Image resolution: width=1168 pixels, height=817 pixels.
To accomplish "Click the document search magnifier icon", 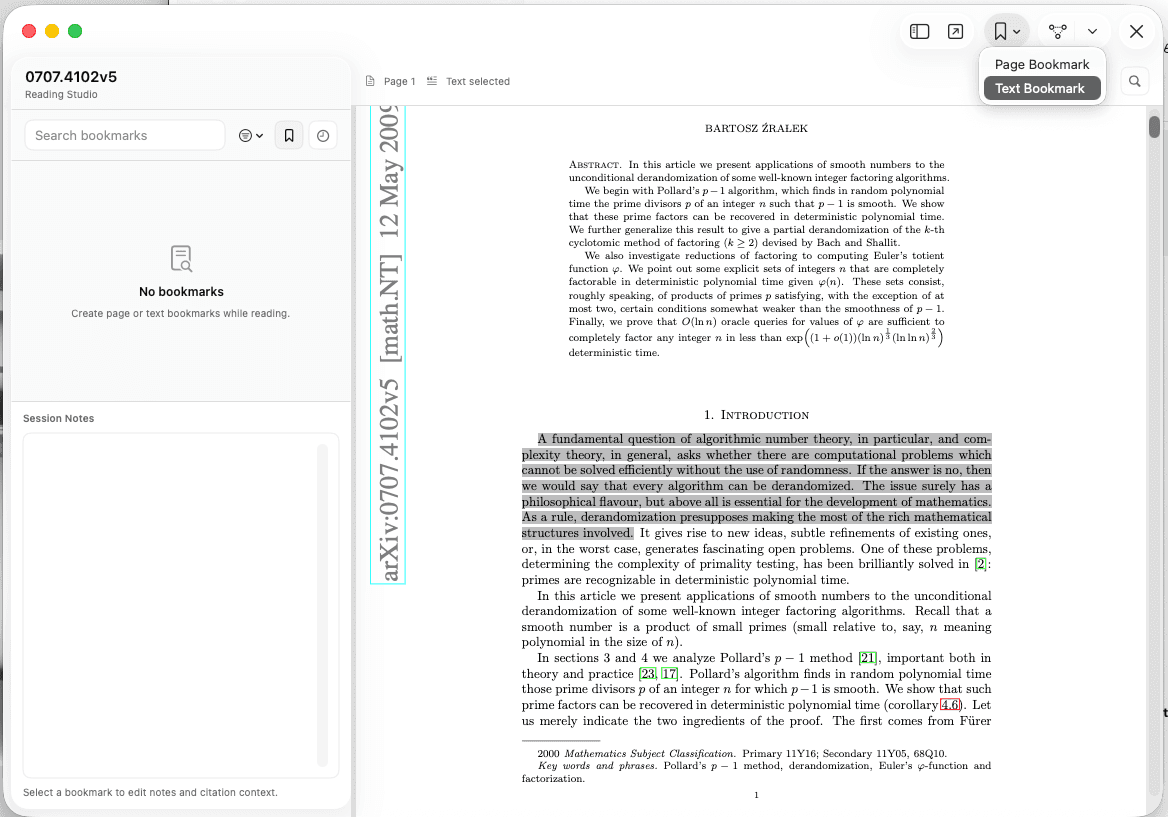I will (x=1134, y=81).
